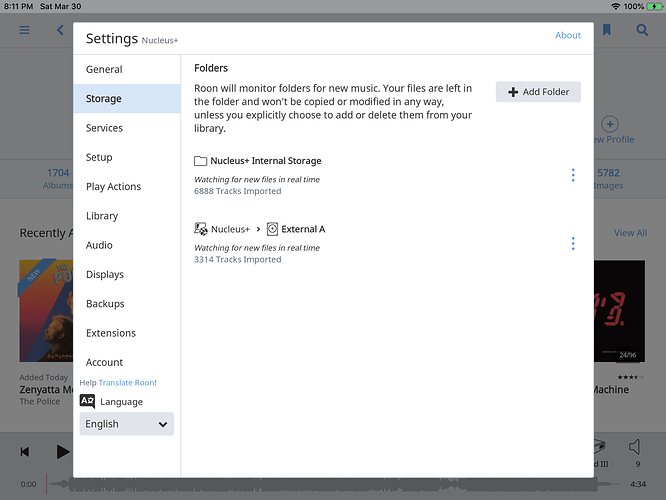Click the Nucleus+ Internal Storage label
The height and width of the screenshot is (500, 666).
click(x=266, y=161)
